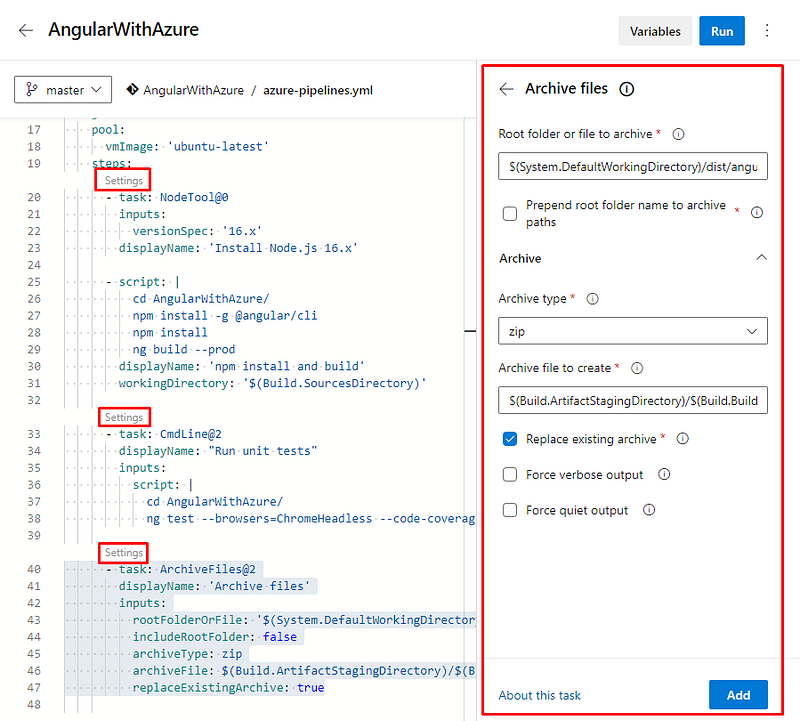Screen dimensions: 800x721
Task: Click the back arrow in Archive files panel
Action: point(506,89)
